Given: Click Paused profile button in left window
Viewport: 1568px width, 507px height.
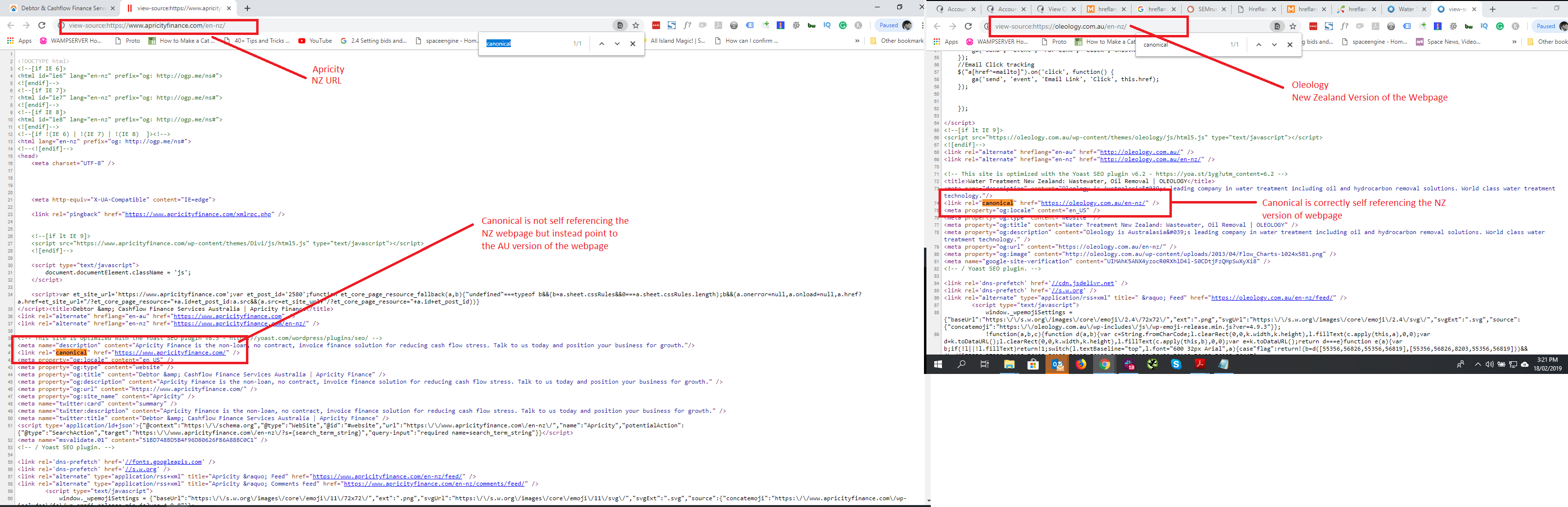Looking at the screenshot, I should (895, 26).
